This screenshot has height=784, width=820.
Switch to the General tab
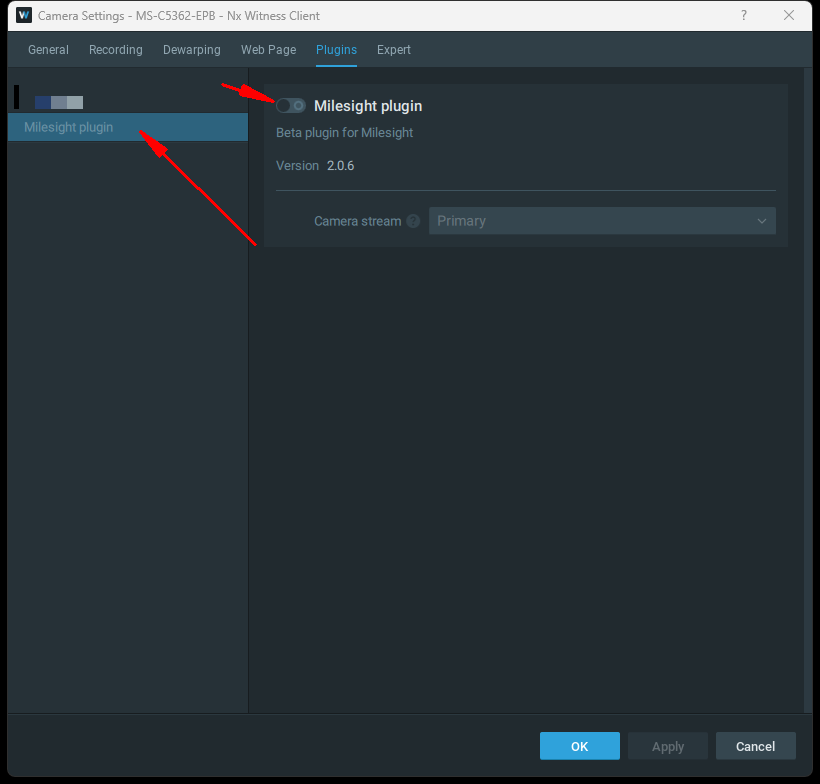pyautogui.click(x=48, y=50)
